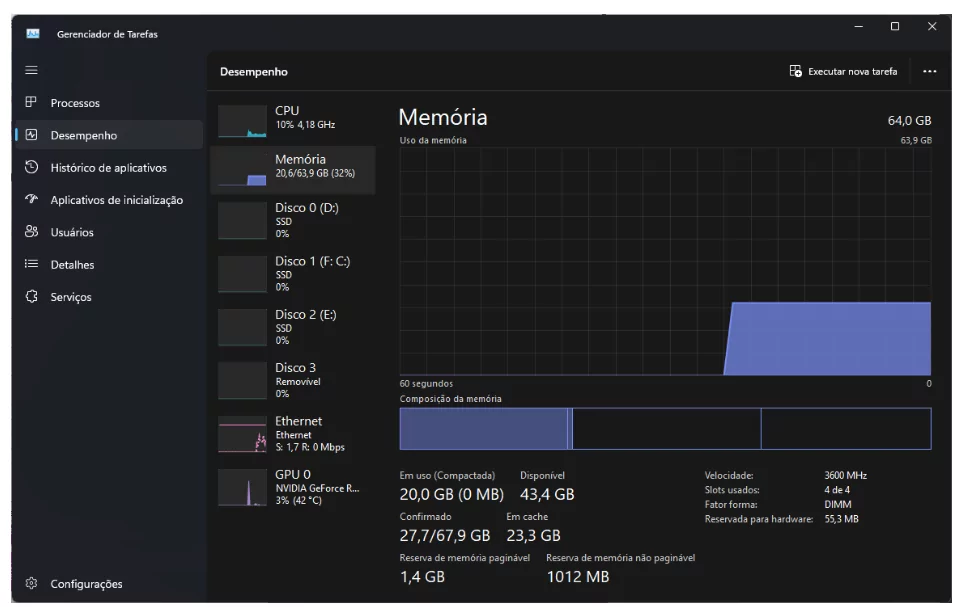Open the Processos page icon
This screenshot has width=958, height=607.
click(31, 103)
